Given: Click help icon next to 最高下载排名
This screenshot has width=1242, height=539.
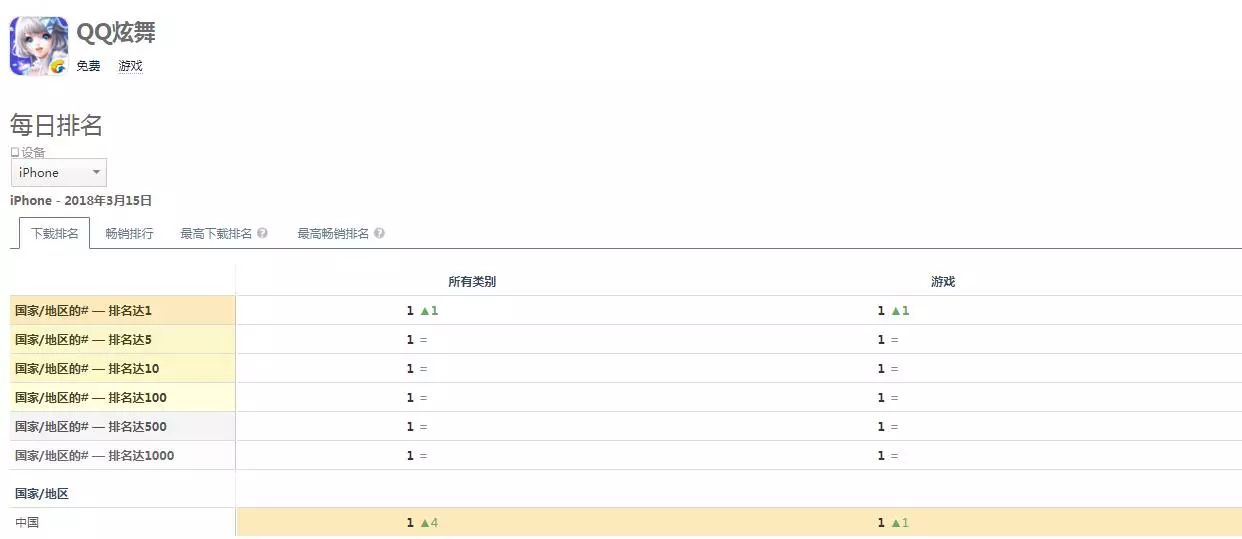Looking at the screenshot, I should [x=262, y=234].
